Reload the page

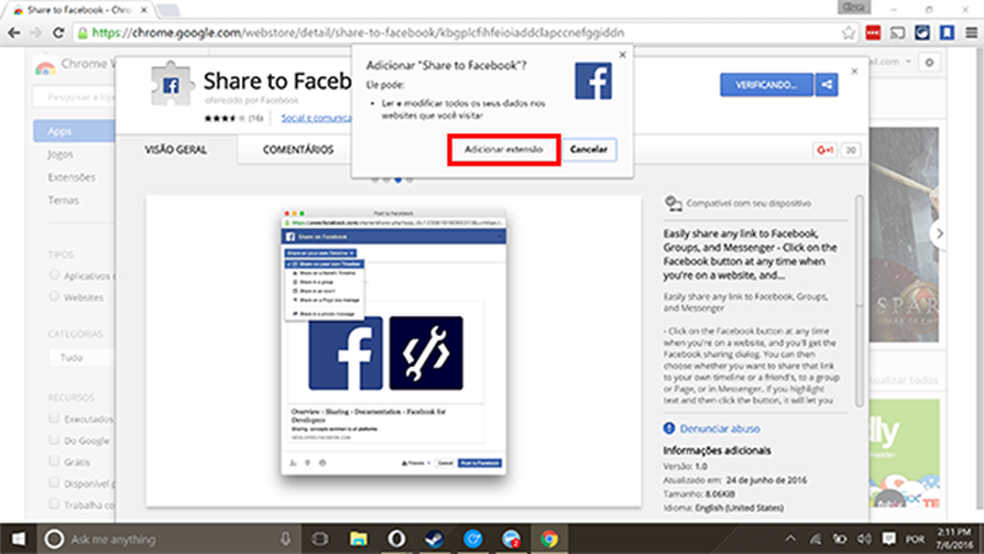(58, 33)
